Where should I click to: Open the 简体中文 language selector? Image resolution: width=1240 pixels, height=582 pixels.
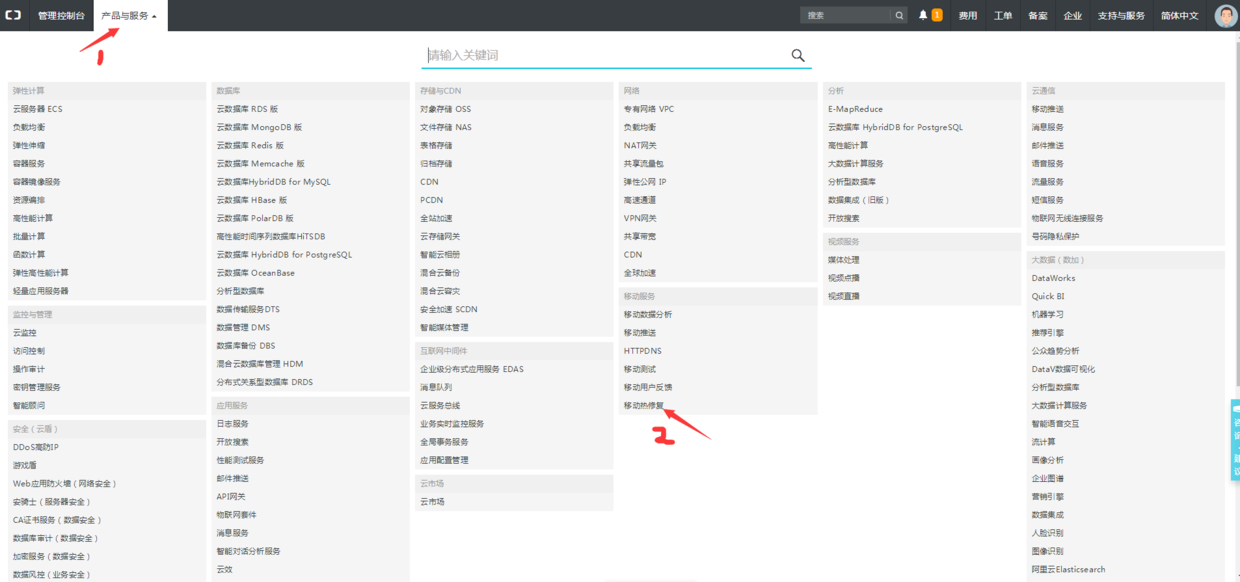pos(1179,16)
